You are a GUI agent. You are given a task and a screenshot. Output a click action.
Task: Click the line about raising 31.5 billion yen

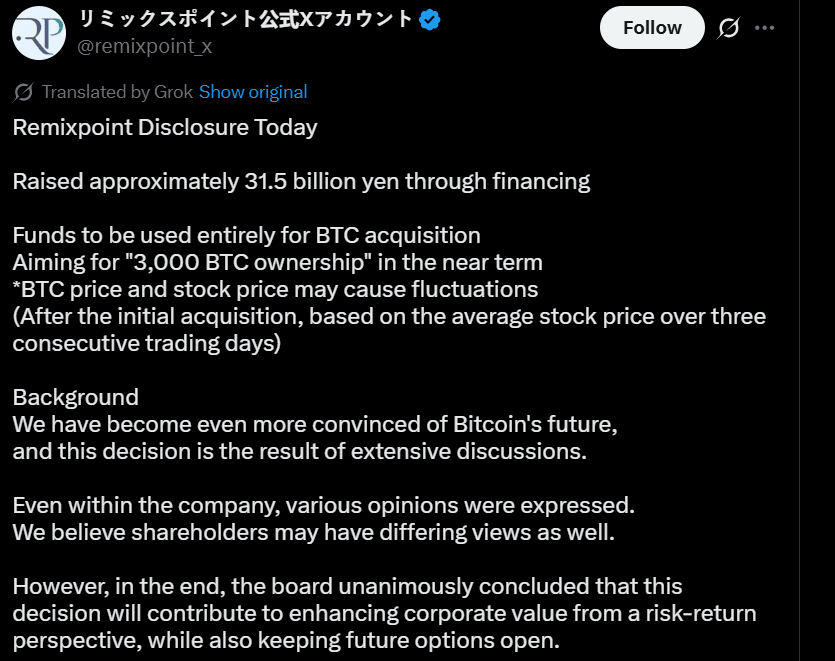(x=301, y=182)
